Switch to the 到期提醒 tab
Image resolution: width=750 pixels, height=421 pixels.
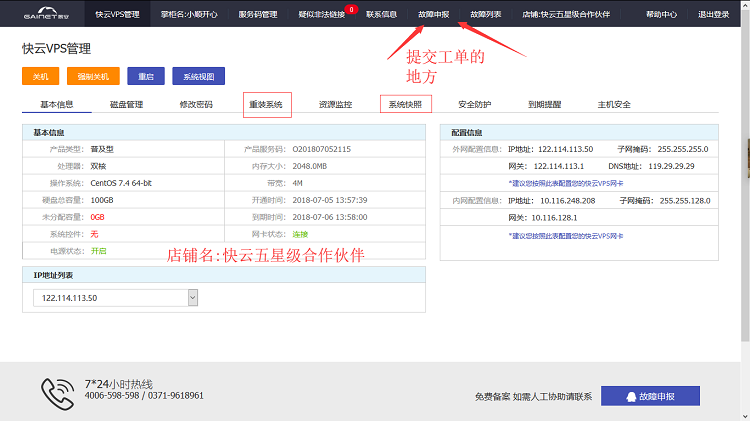click(544, 104)
